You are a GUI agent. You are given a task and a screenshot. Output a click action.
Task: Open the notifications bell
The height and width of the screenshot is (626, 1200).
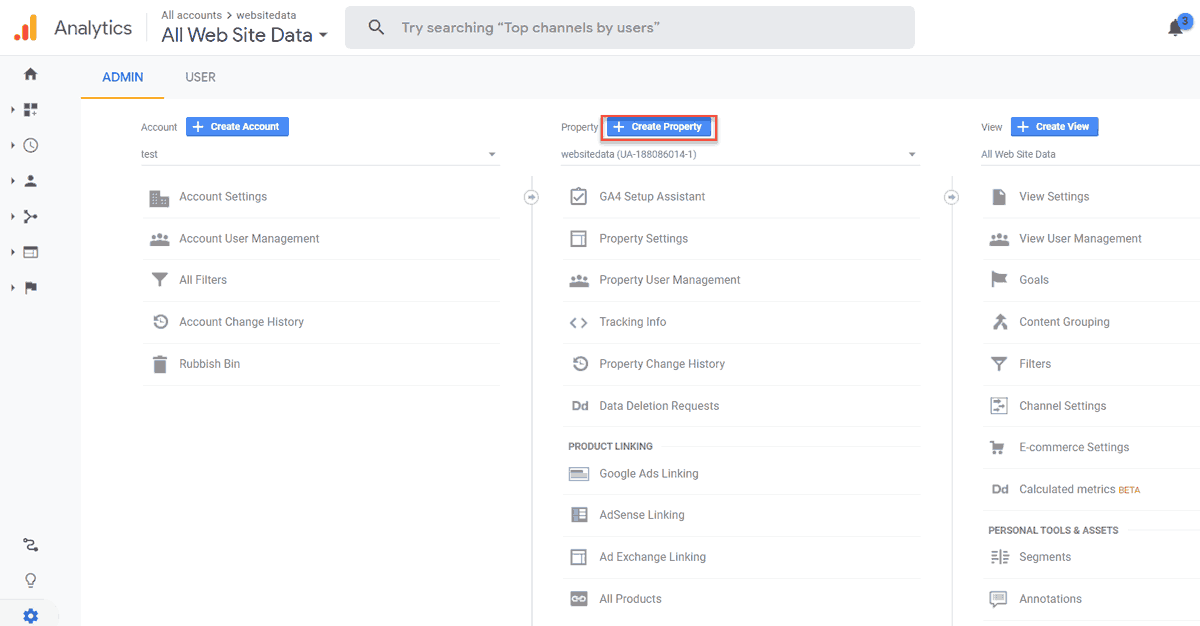pos(1176,28)
